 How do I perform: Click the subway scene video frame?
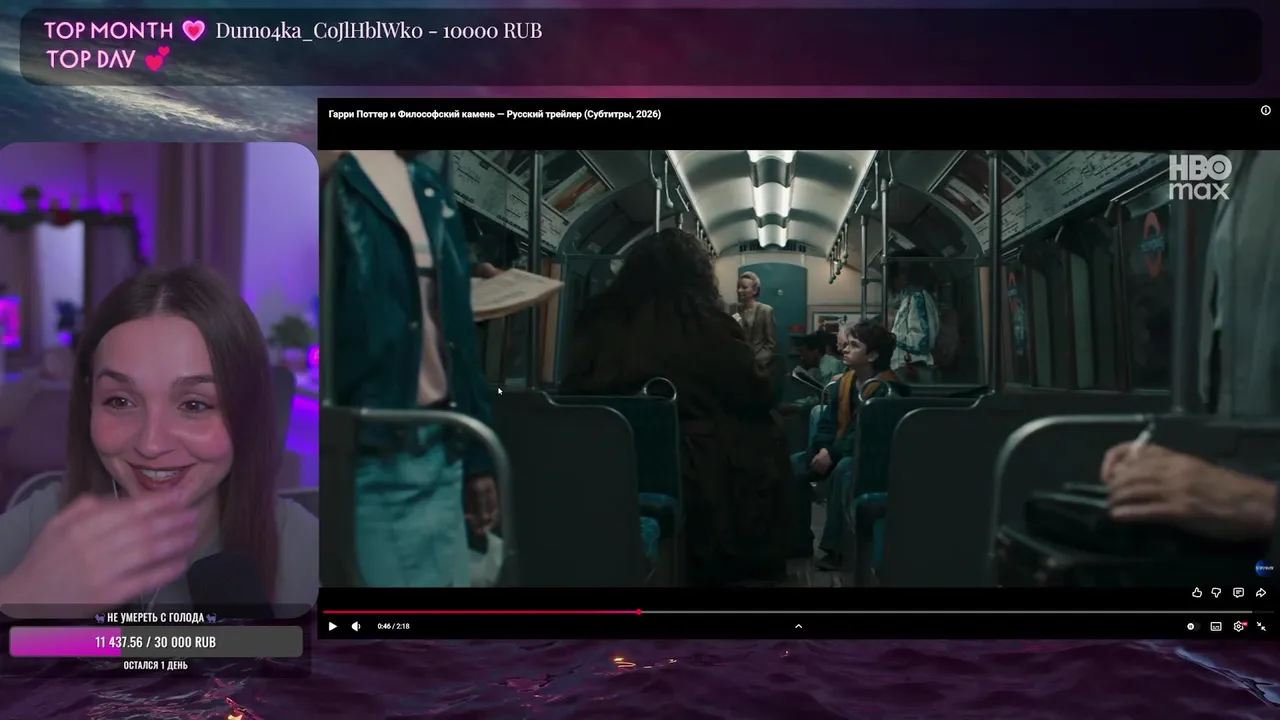[x=799, y=368]
